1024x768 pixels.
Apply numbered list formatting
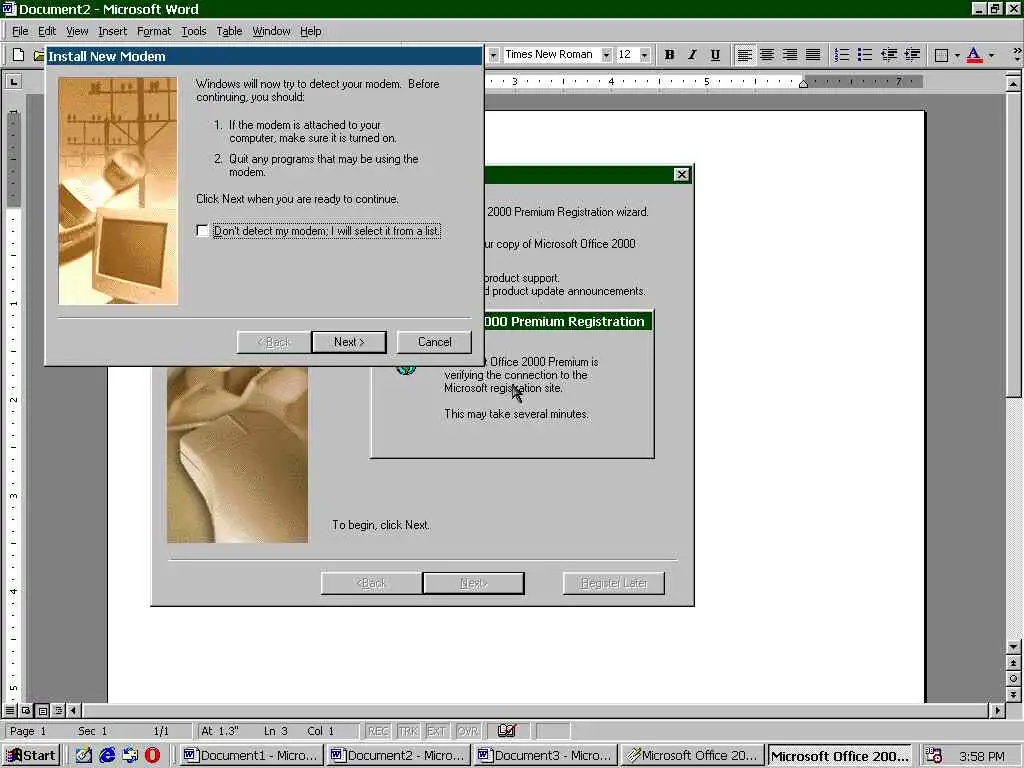point(842,55)
